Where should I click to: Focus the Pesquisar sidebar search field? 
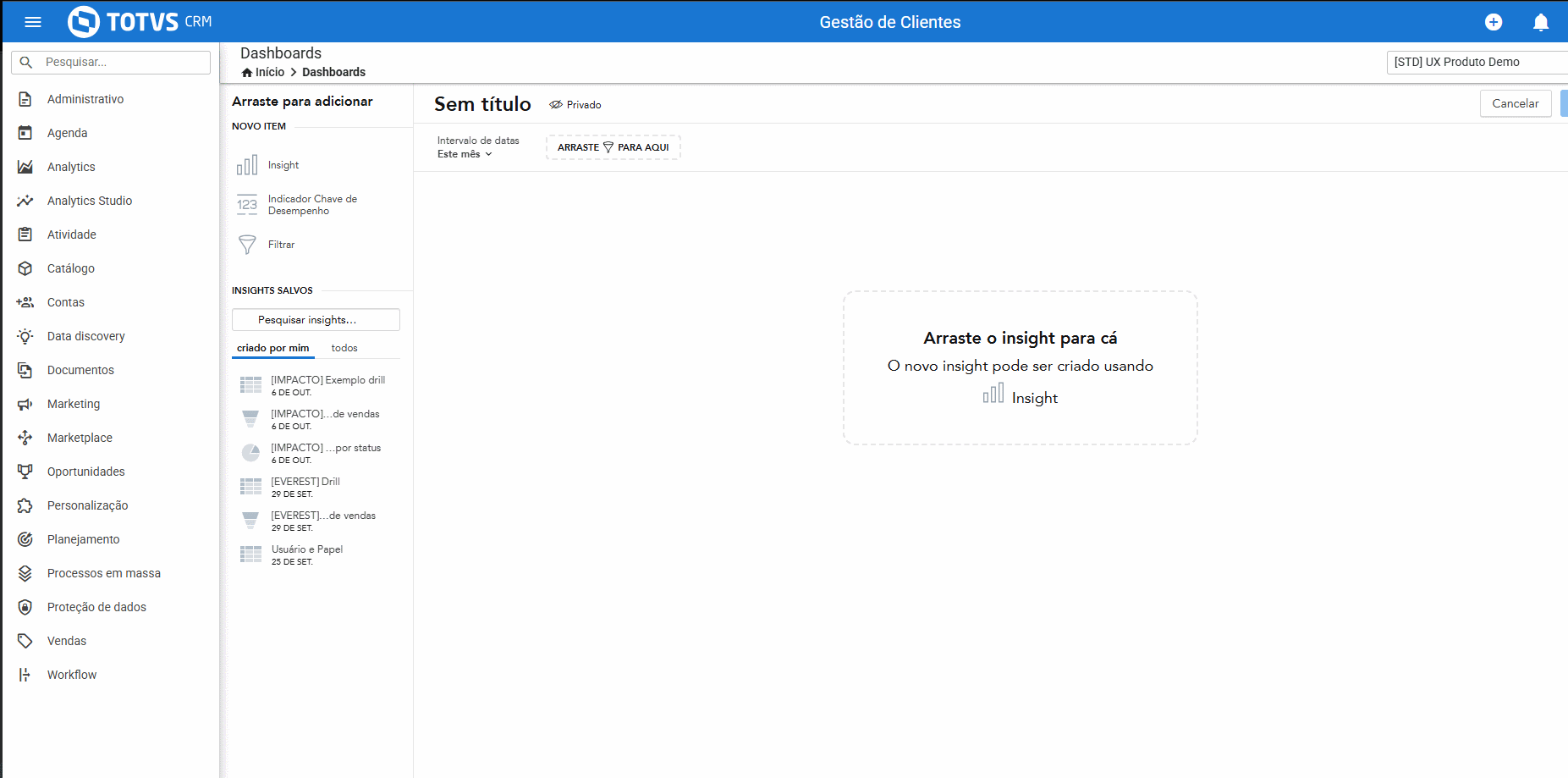pos(111,63)
